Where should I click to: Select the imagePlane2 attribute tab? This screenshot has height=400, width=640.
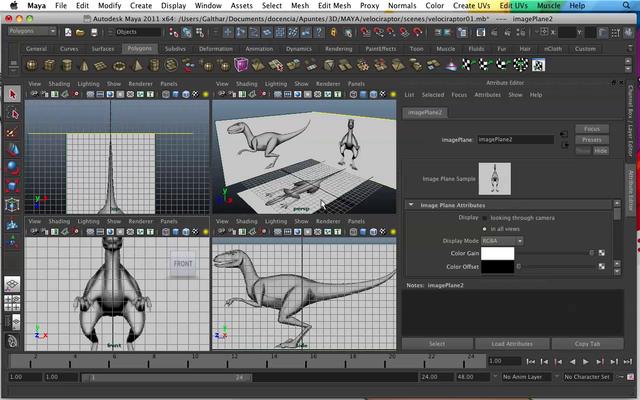coord(425,113)
